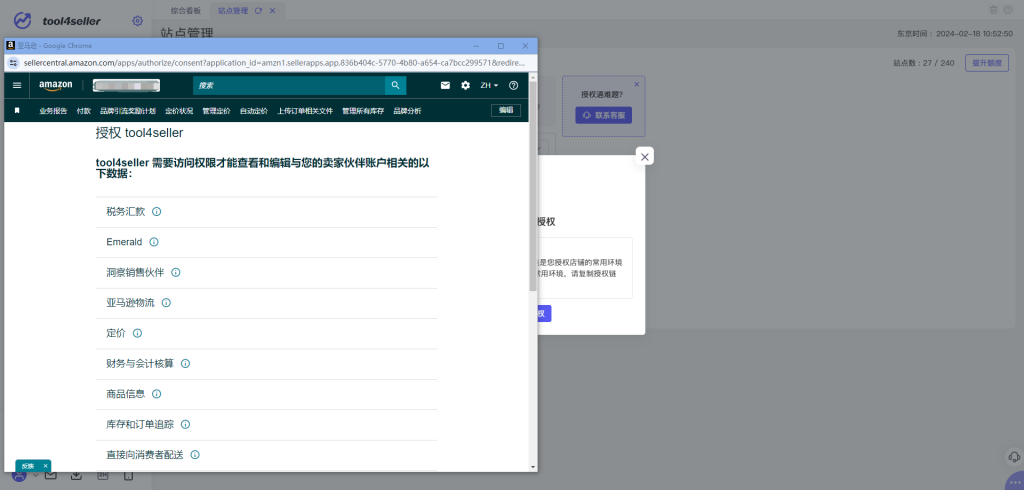Click info icon next to 直接向消费者配送
This screenshot has width=1024, height=490.
click(x=195, y=455)
